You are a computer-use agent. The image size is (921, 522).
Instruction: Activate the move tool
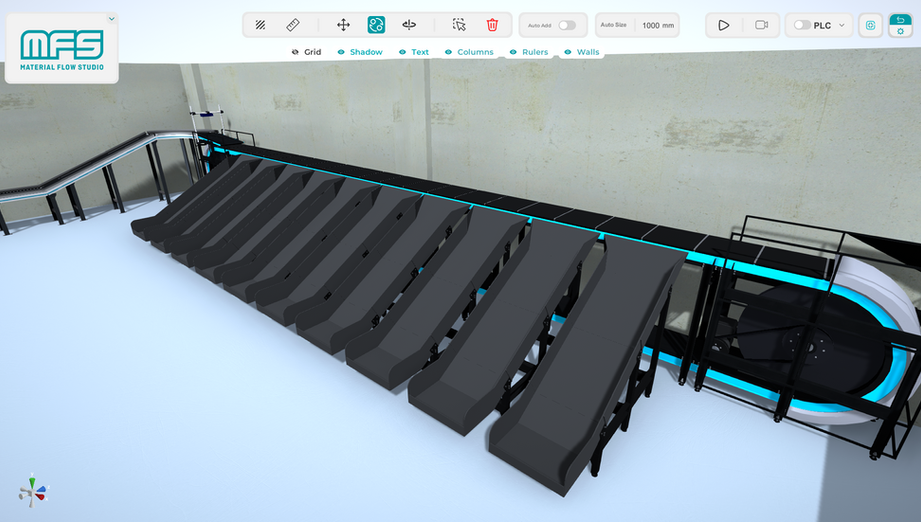tap(343, 25)
